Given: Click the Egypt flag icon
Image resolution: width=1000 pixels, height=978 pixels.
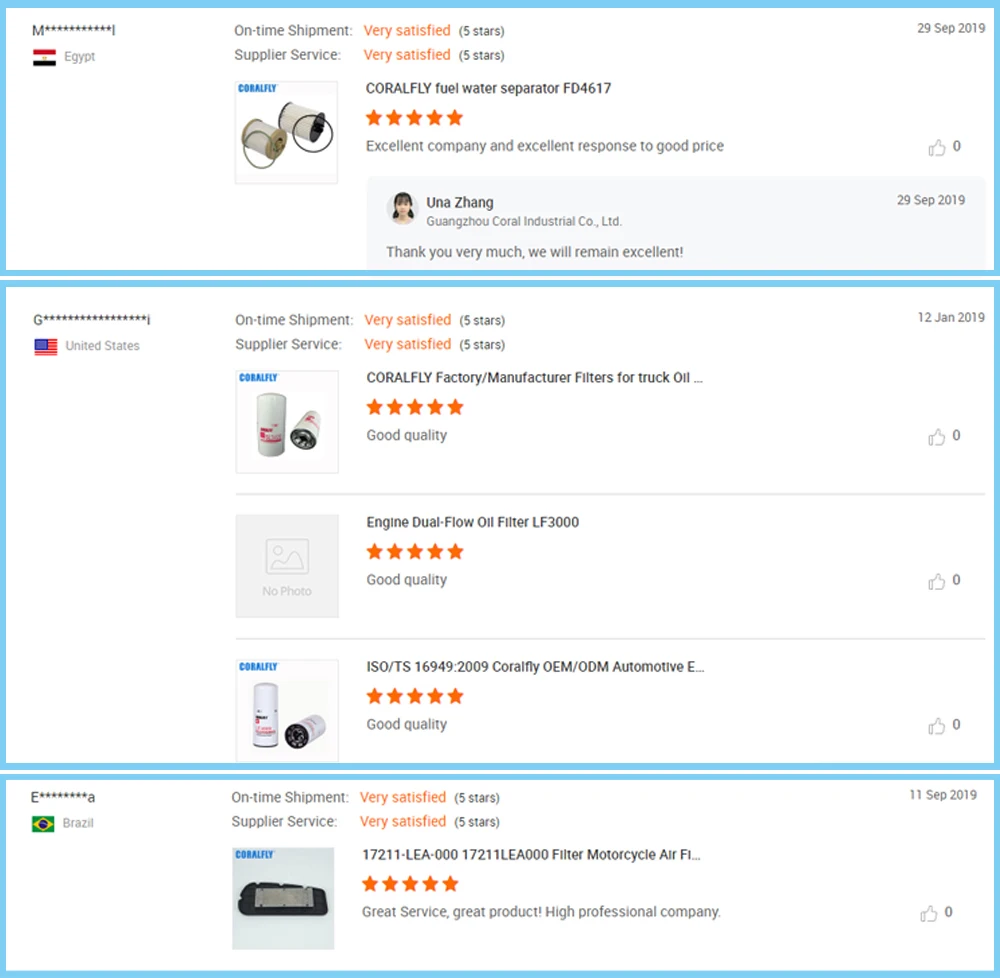Looking at the screenshot, I should 44,58.
